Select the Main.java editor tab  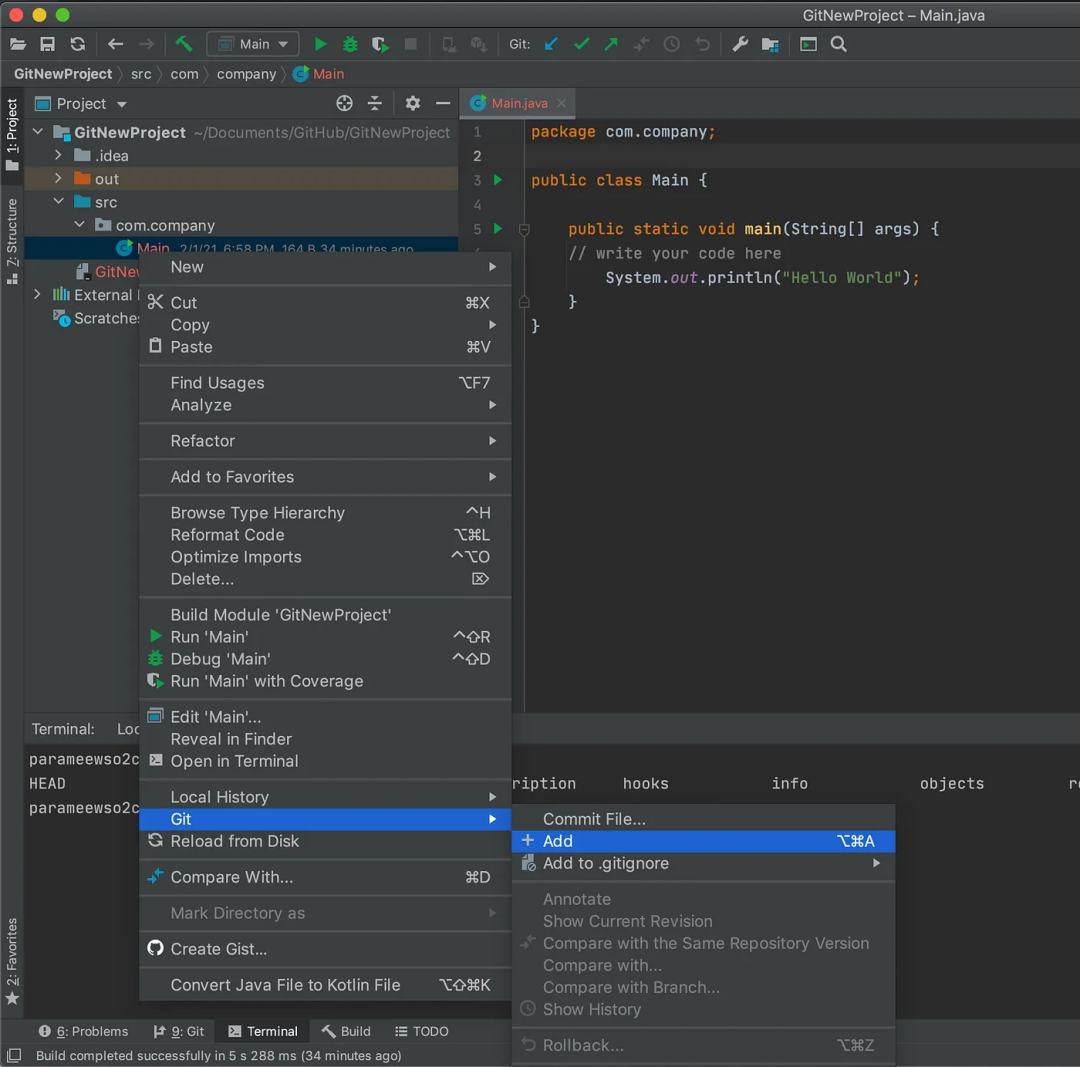(518, 103)
